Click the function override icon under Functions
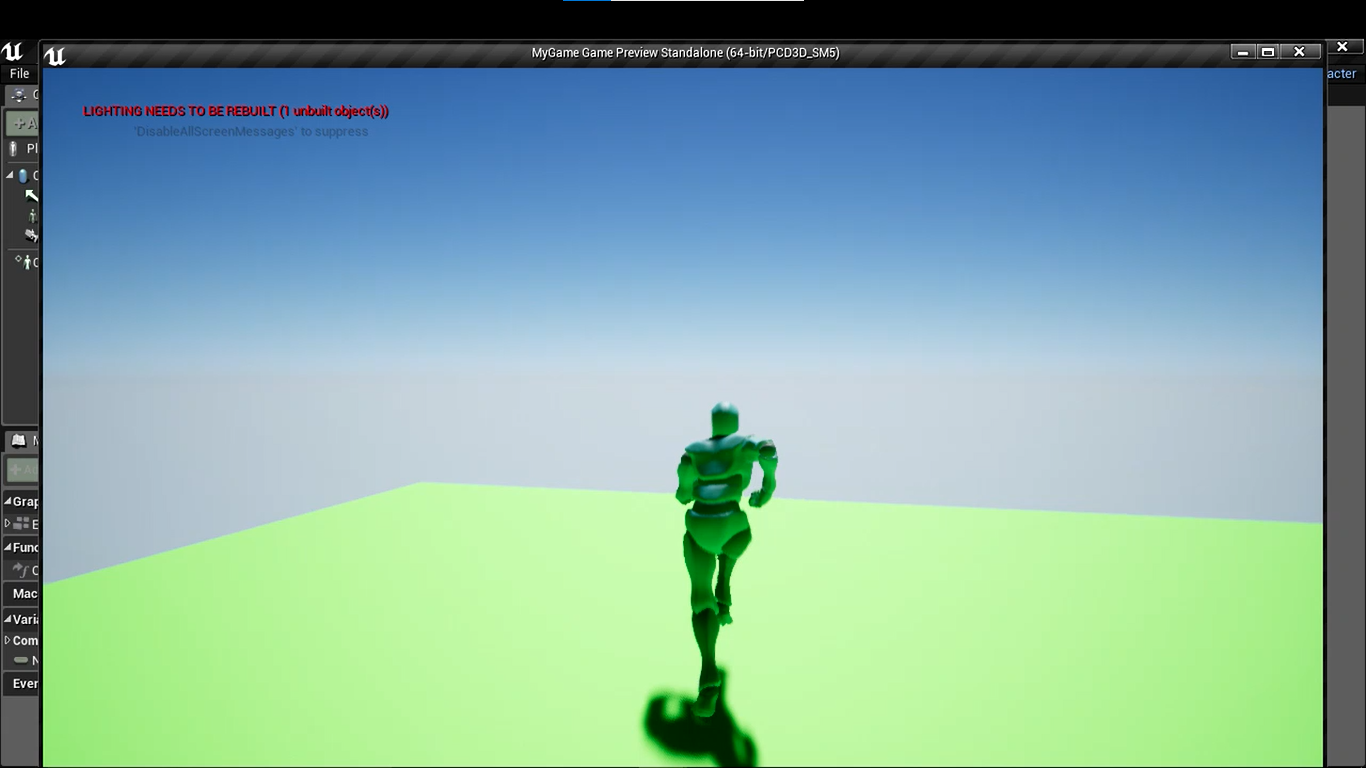 pos(20,570)
